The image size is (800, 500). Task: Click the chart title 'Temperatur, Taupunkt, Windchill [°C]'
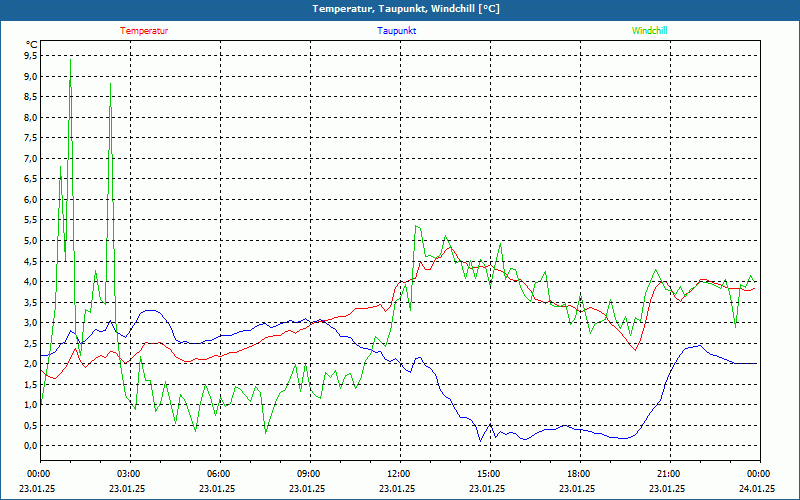click(406, 9)
